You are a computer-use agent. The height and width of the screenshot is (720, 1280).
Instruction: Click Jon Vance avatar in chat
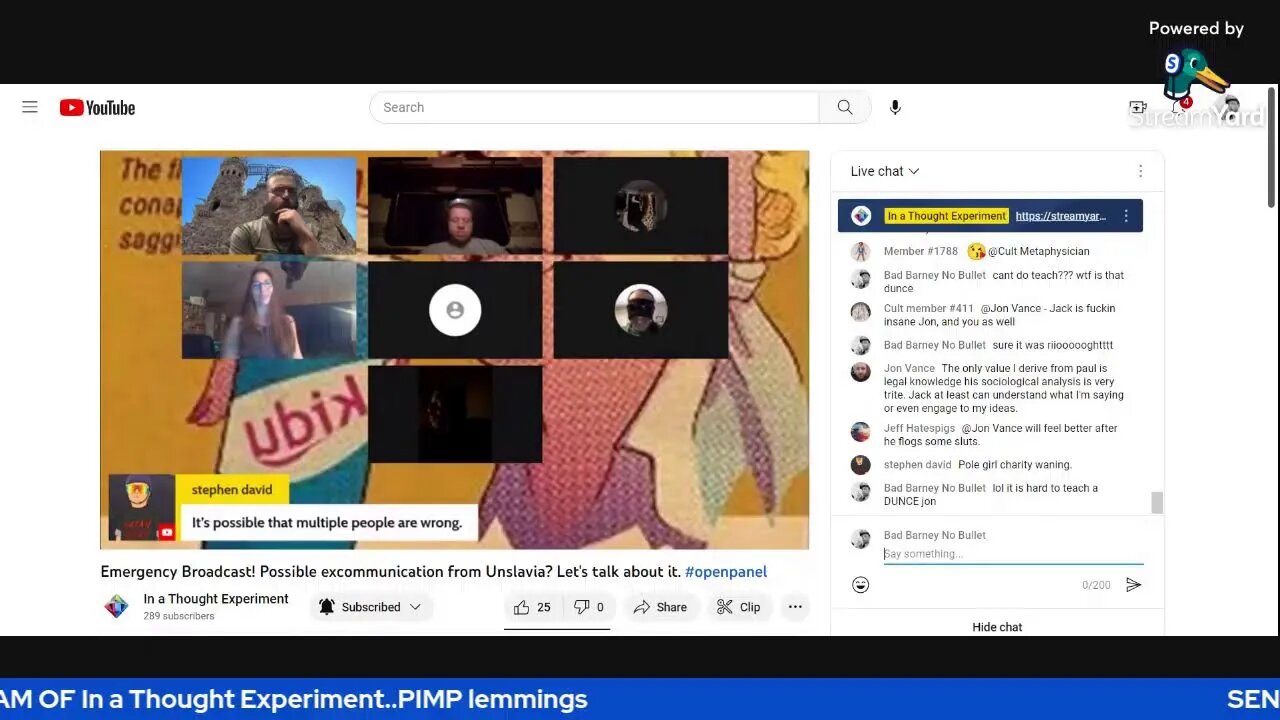coord(860,373)
